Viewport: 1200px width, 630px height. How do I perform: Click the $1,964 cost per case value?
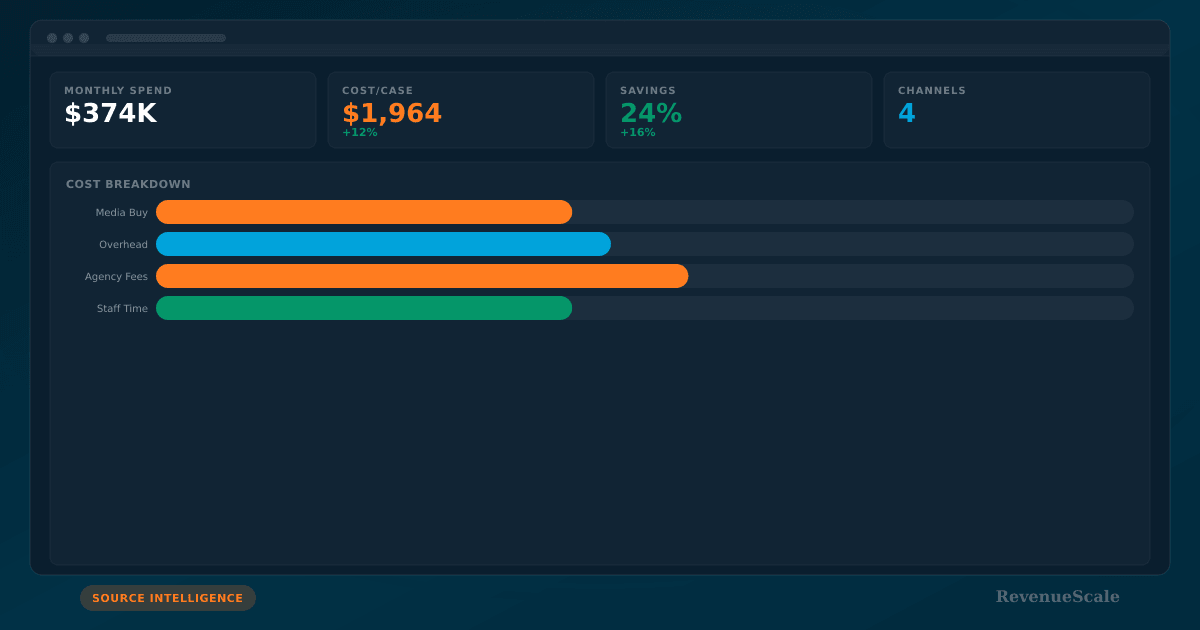tap(391, 114)
